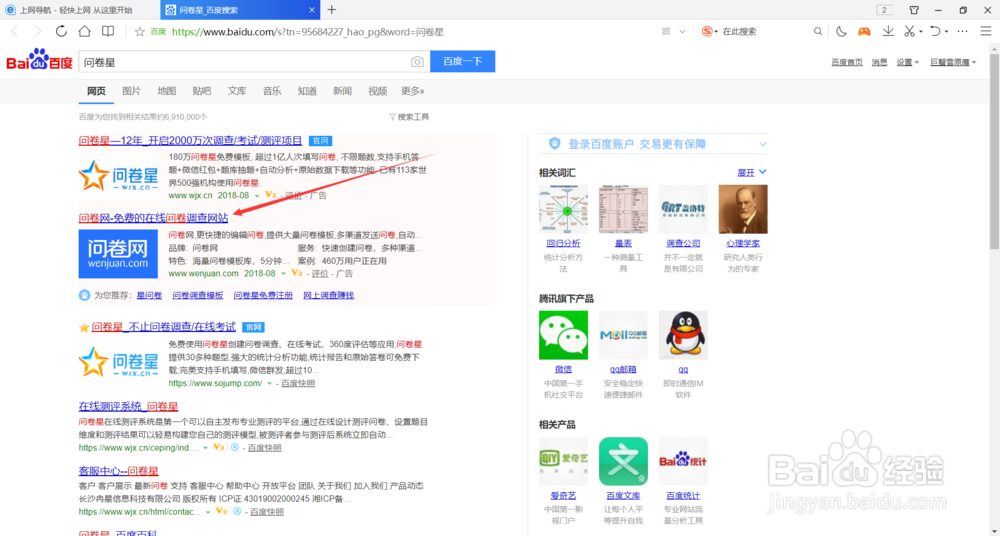Click the 百度一下 search button

pyautogui.click(x=463, y=61)
